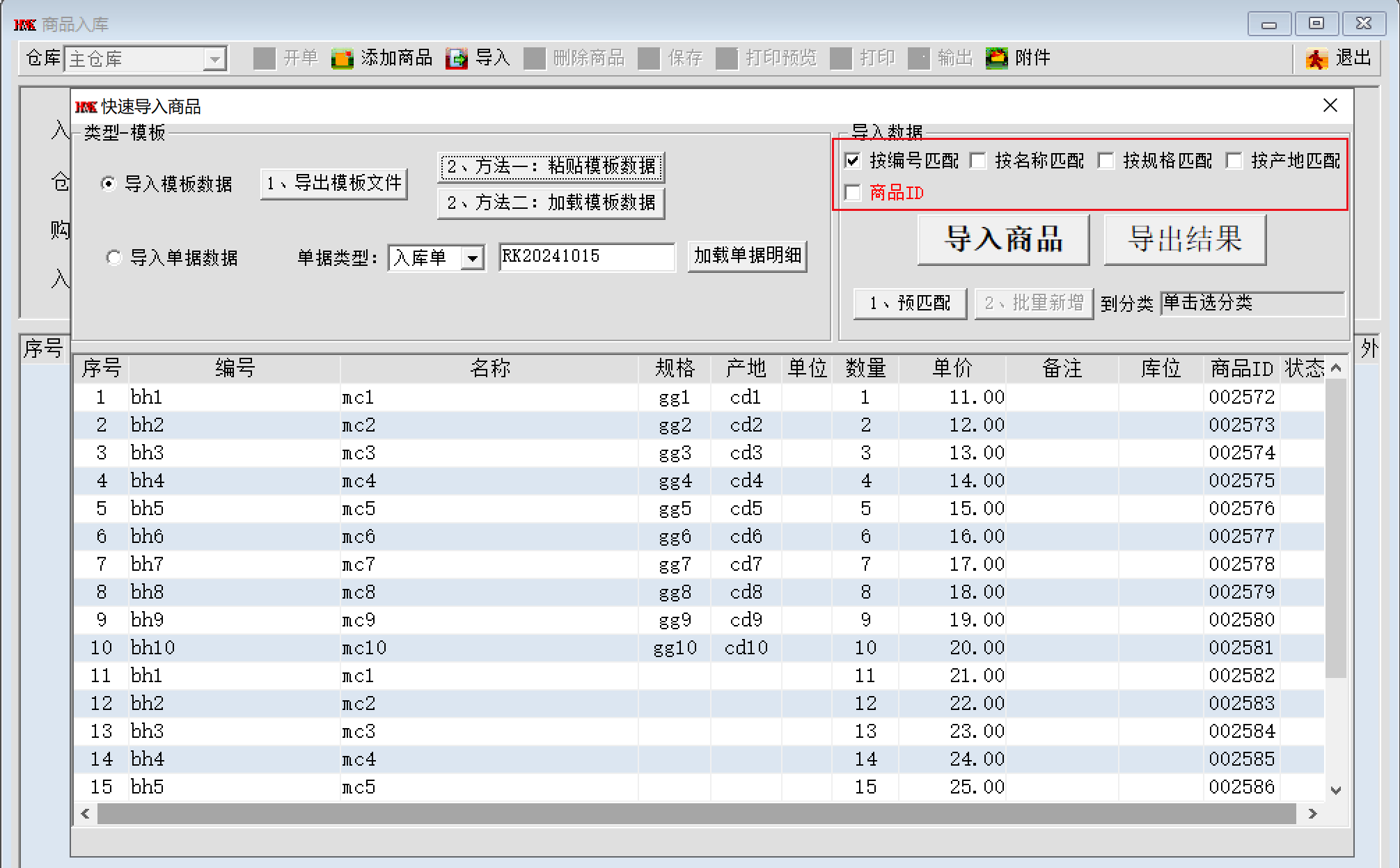Select cell cd3 in the 产地 column
Viewport: 1400px width, 868px height.
coord(746,452)
